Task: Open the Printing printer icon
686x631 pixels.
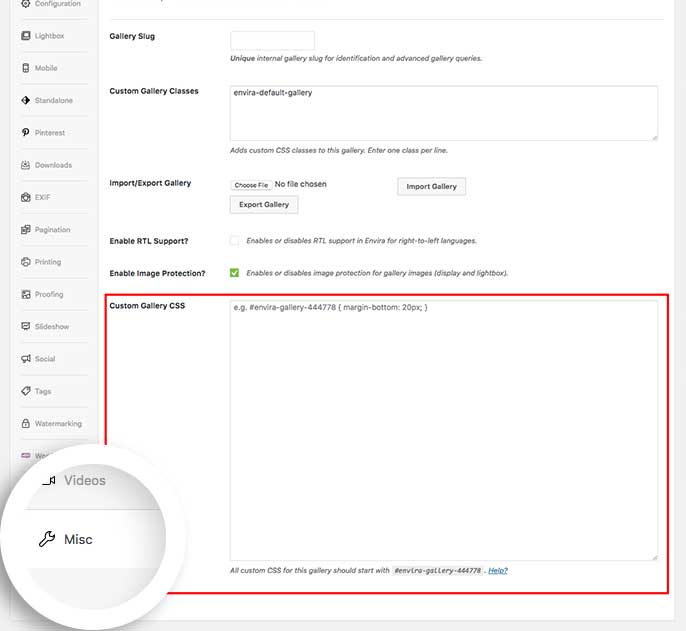Action: pyautogui.click(x=25, y=262)
